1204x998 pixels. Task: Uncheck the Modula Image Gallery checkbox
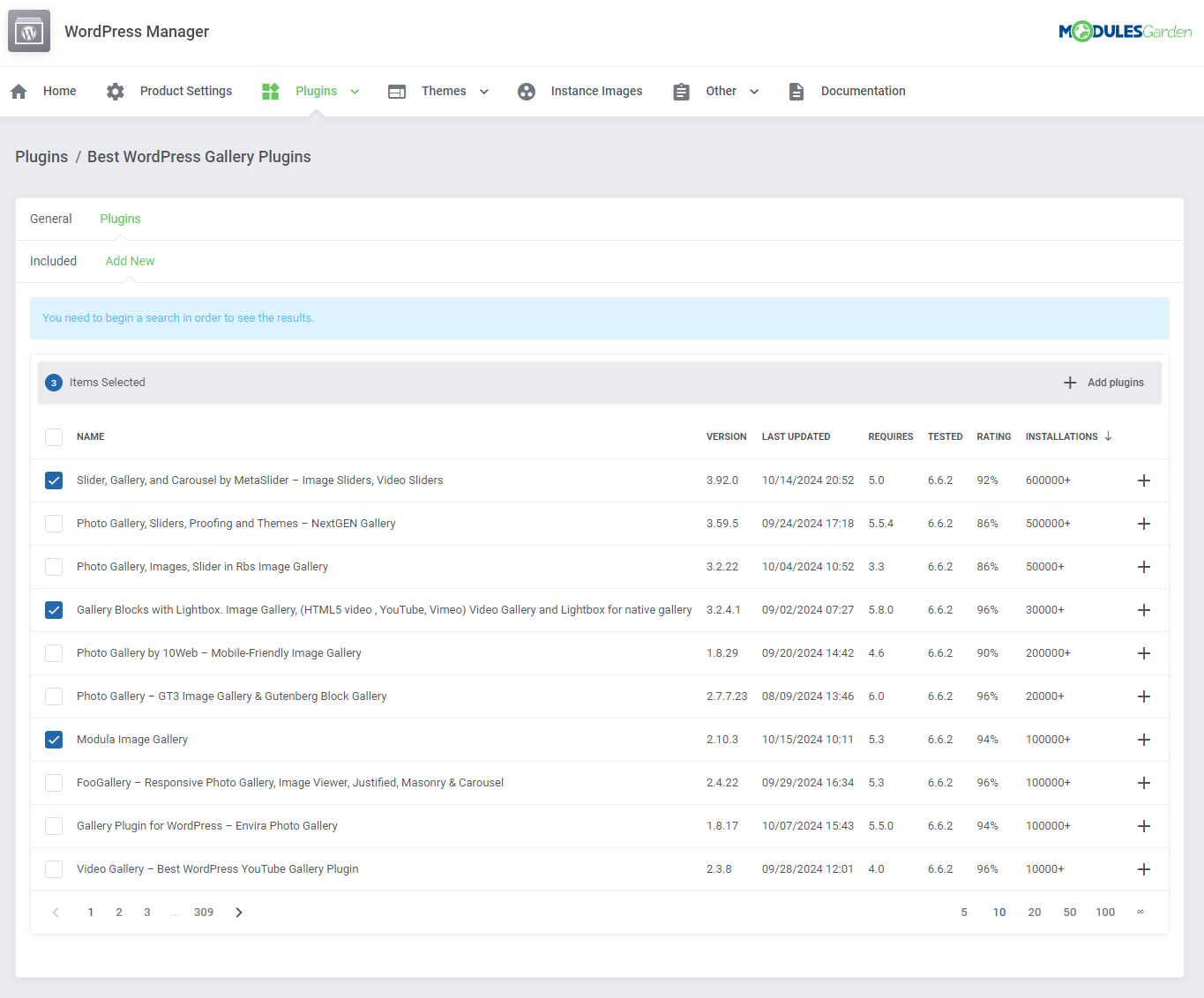pyautogui.click(x=53, y=740)
